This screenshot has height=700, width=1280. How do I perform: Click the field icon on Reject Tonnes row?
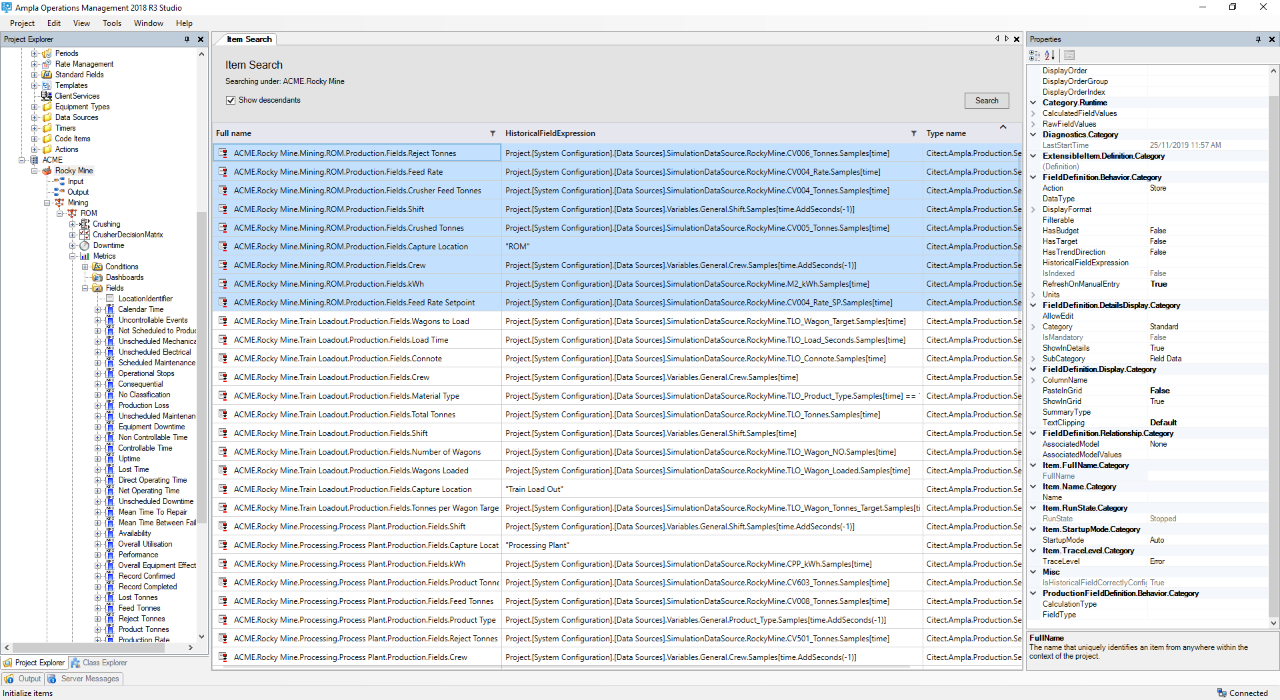(x=224, y=153)
